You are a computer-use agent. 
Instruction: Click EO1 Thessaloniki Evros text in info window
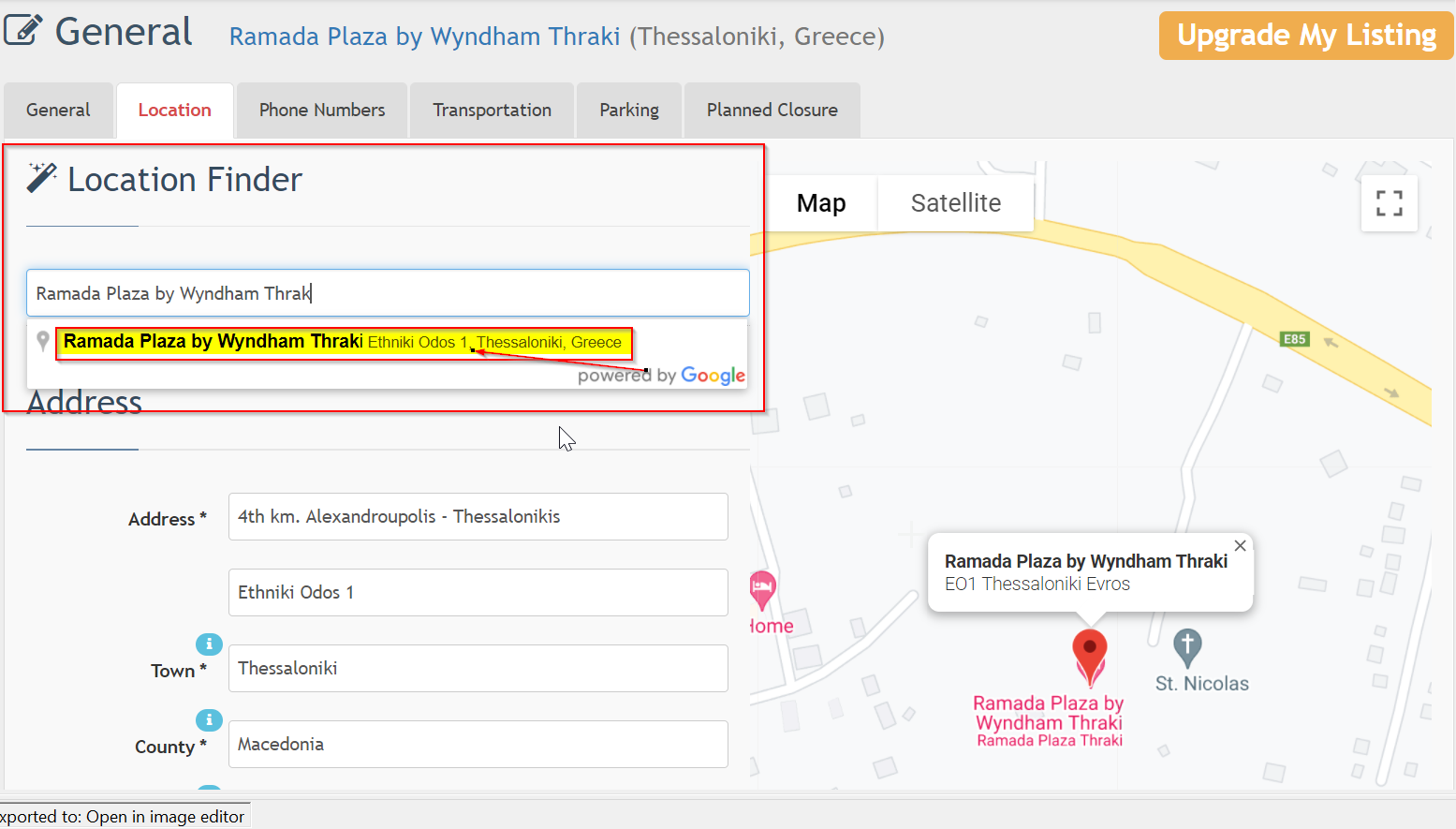coord(1037,585)
